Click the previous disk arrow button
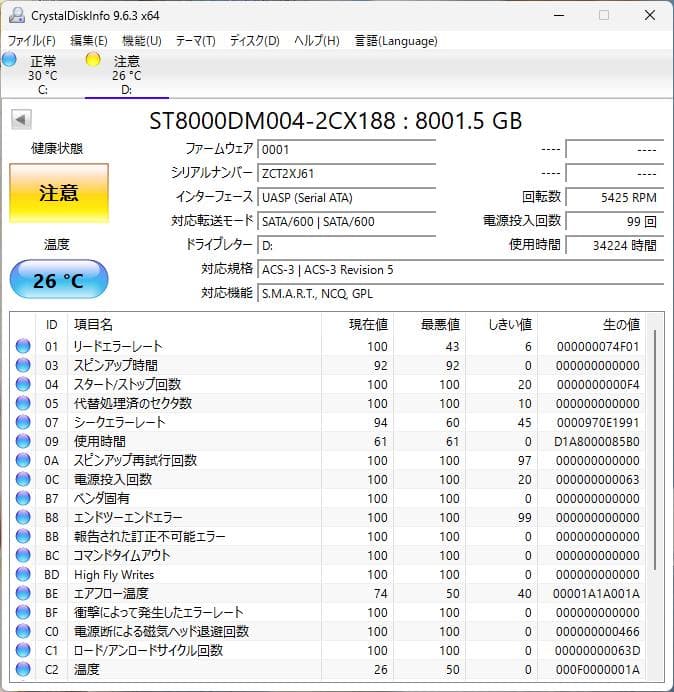The width and height of the screenshot is (674, 692). click(x=21, y=119)
